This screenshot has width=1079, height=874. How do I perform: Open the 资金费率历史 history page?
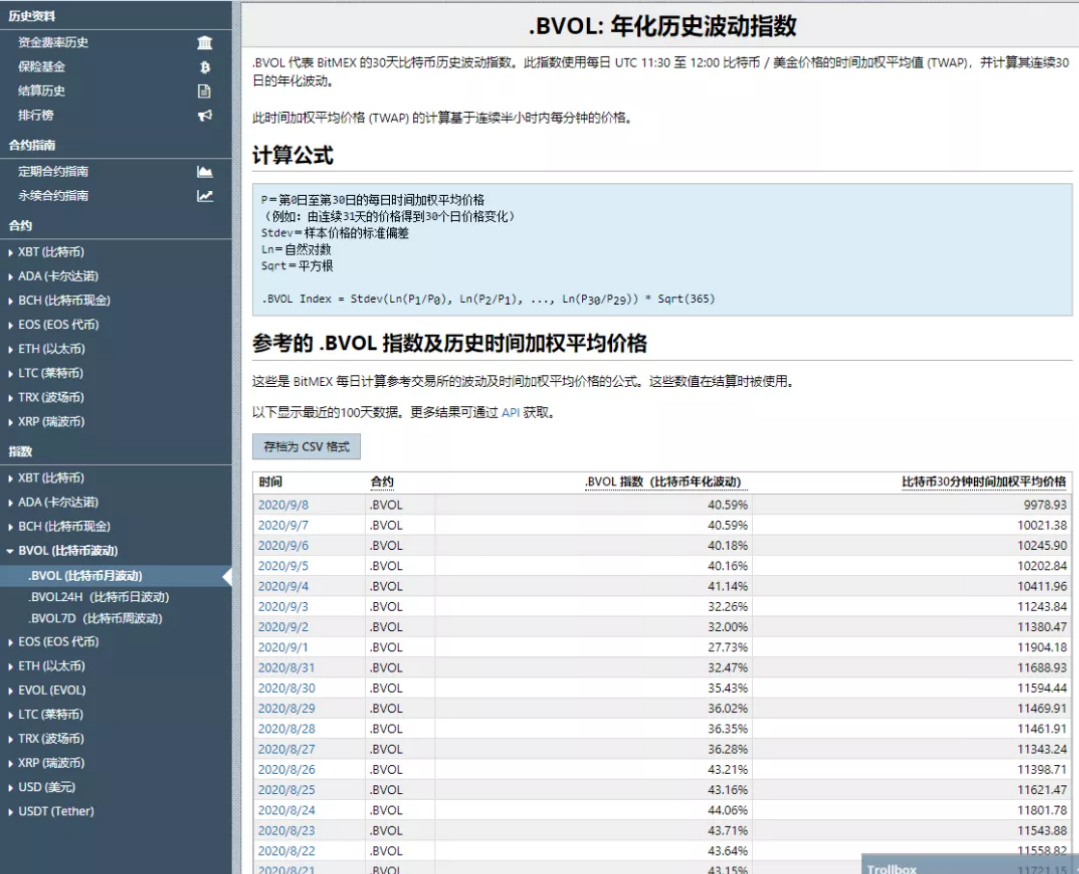click(x=53, y=43)
